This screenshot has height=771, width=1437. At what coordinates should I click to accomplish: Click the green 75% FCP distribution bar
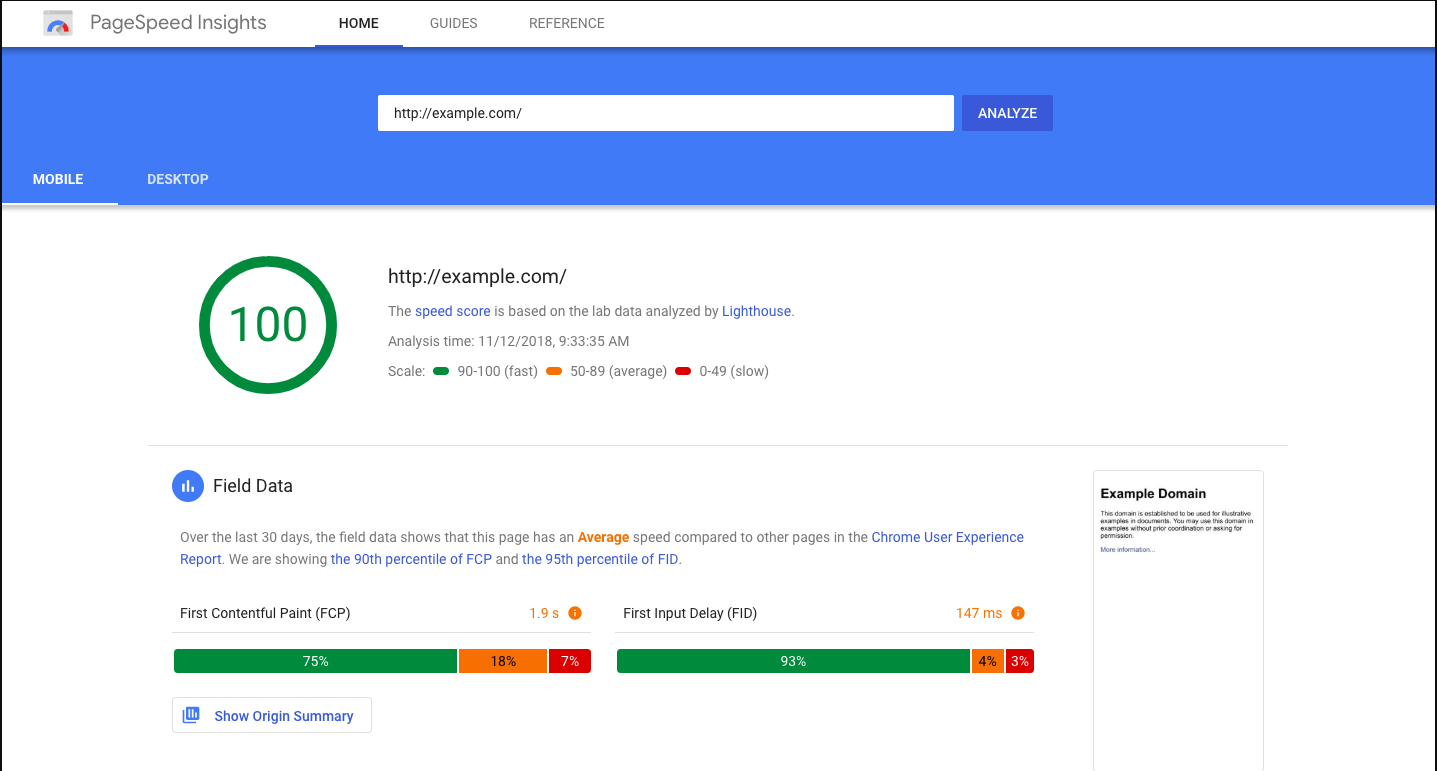click(x=315, y=660)
